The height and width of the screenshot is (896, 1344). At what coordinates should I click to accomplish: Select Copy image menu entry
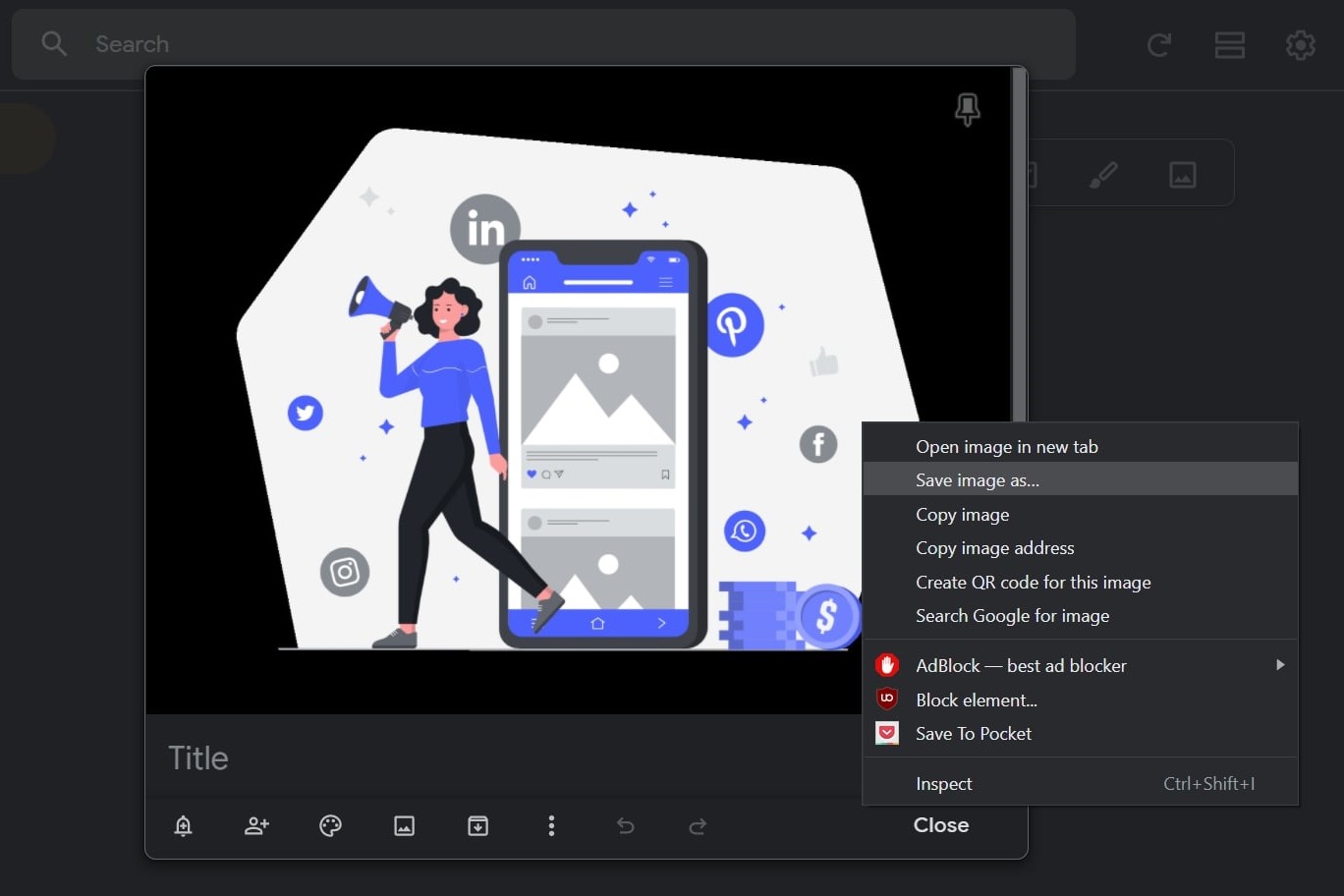pyautogui.click(x=1081, y=514)
